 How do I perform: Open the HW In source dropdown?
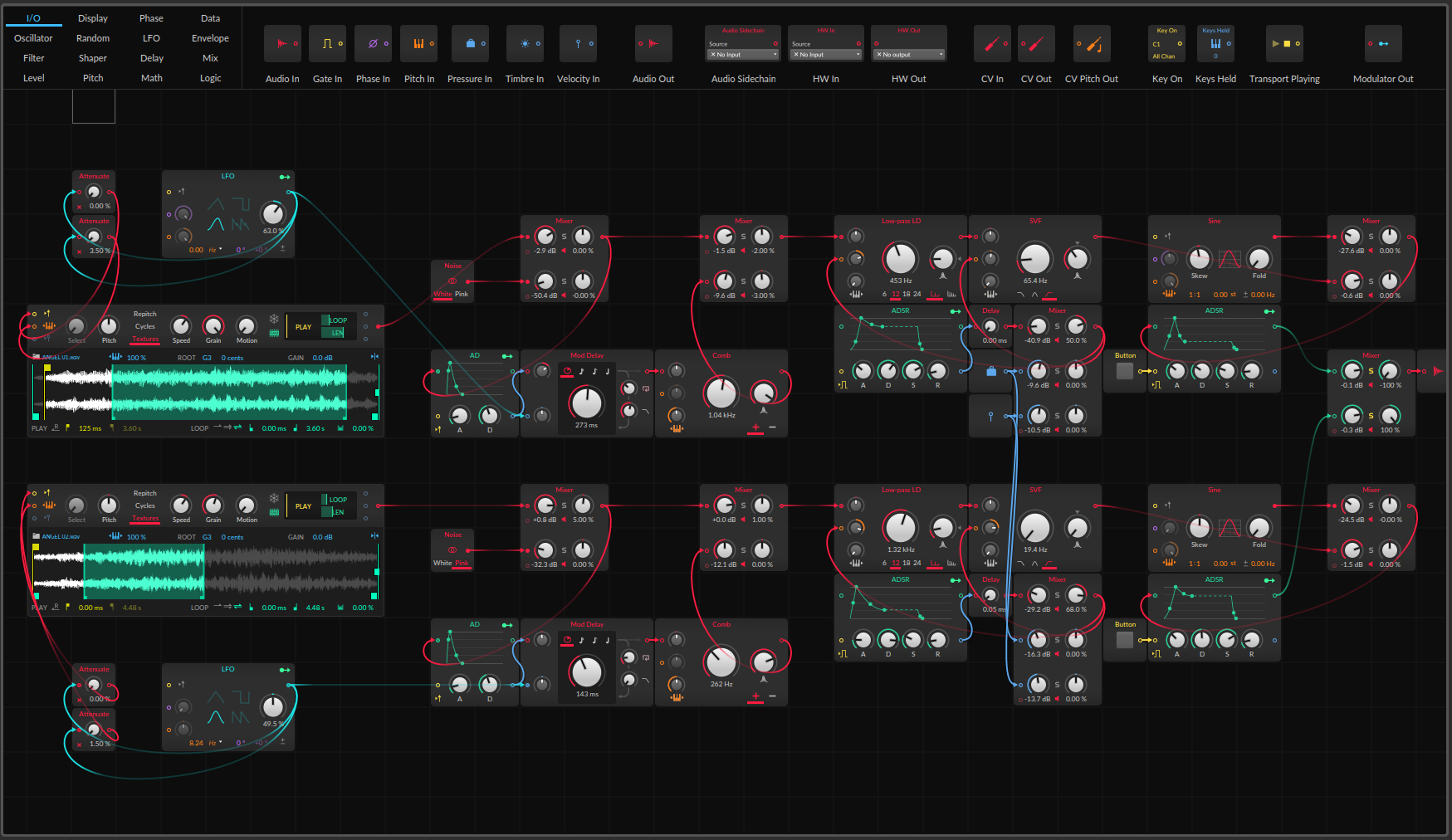[826, 55]
